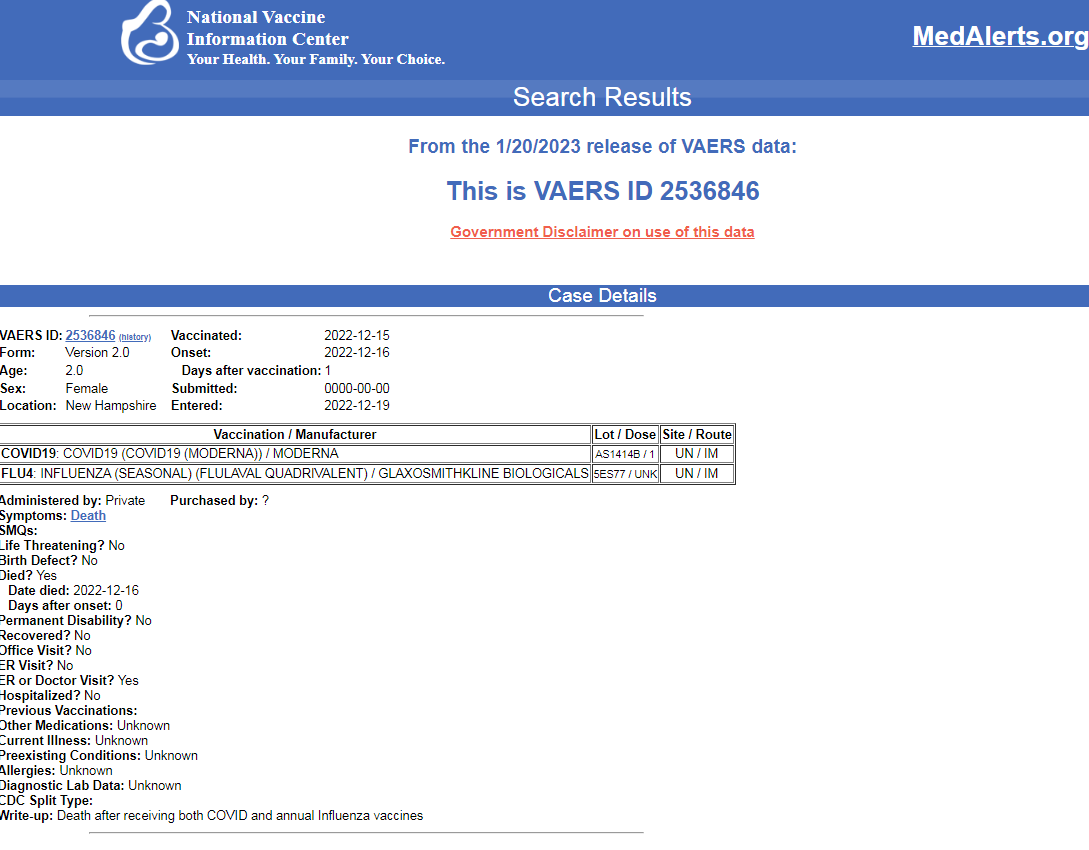Select lot cell 5ES77 / UNK

click(x=625, y=474)
